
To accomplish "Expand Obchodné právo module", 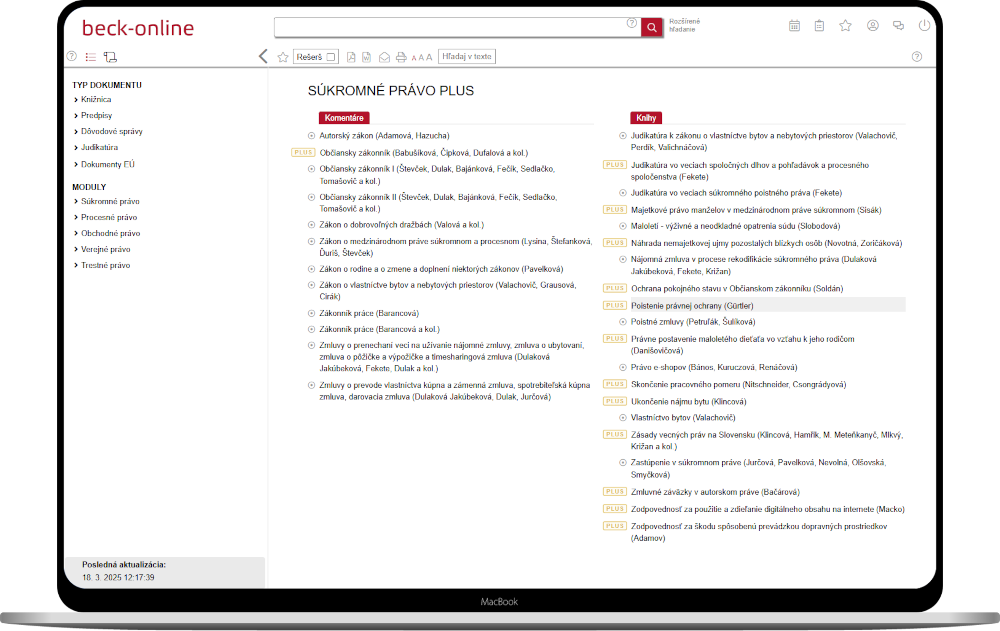I will point(110,234).
